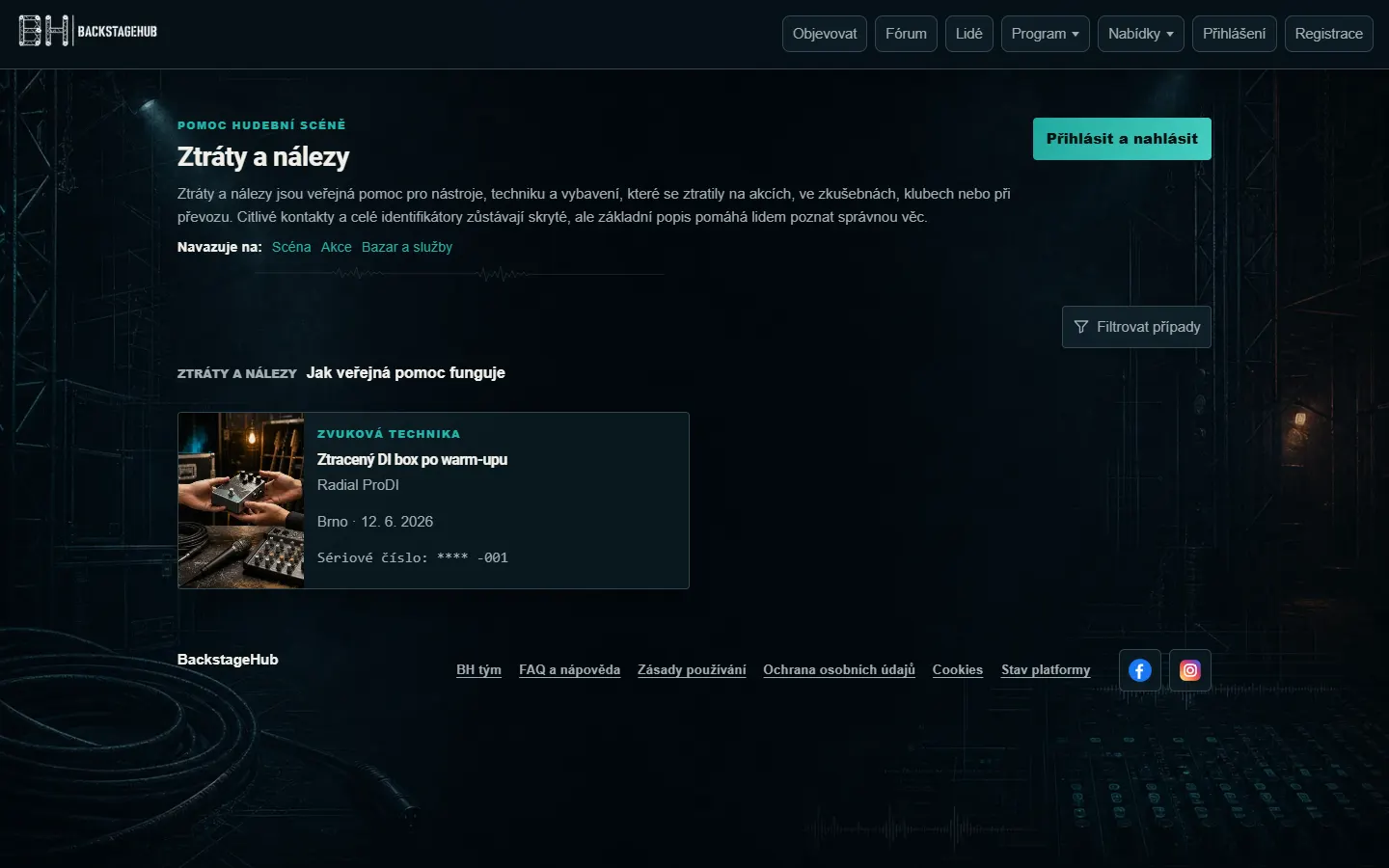
Task: Open the Stav platformy footer link
Action: pos(1046,669)
